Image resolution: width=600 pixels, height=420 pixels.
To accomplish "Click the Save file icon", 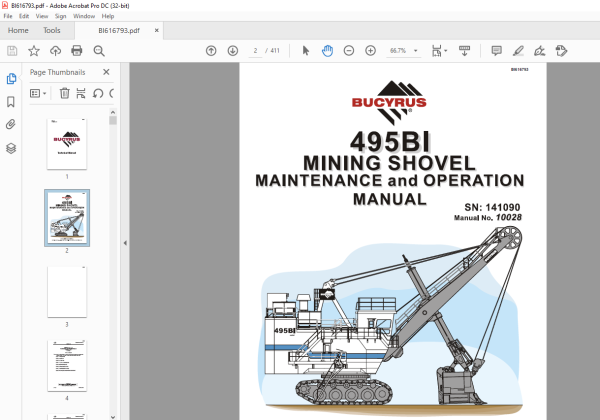I will (x=12, y=50).
